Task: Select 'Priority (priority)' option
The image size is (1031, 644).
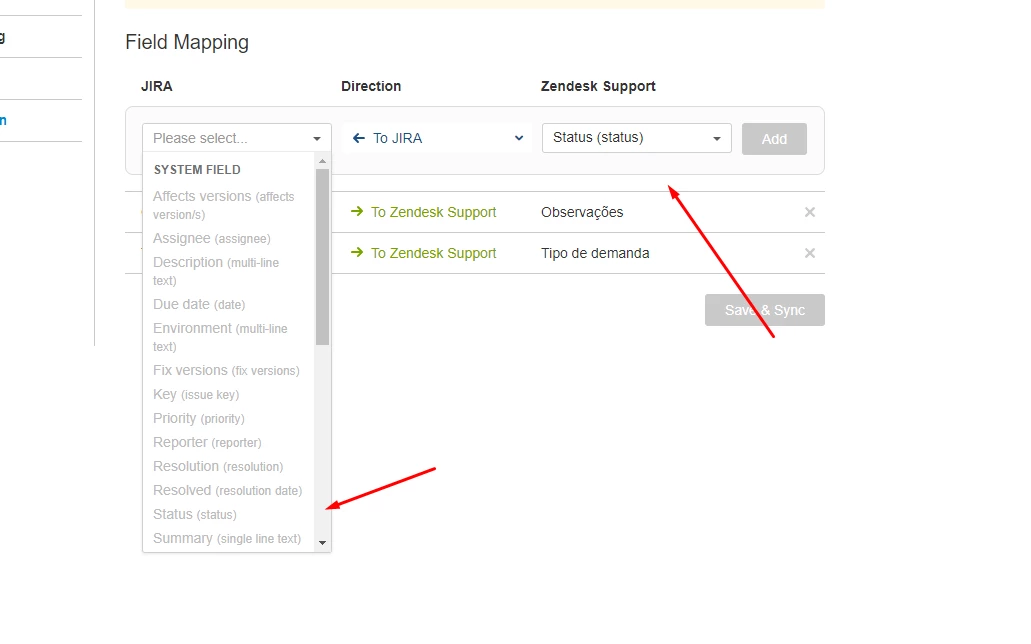Action: click(x=229, y=418)
